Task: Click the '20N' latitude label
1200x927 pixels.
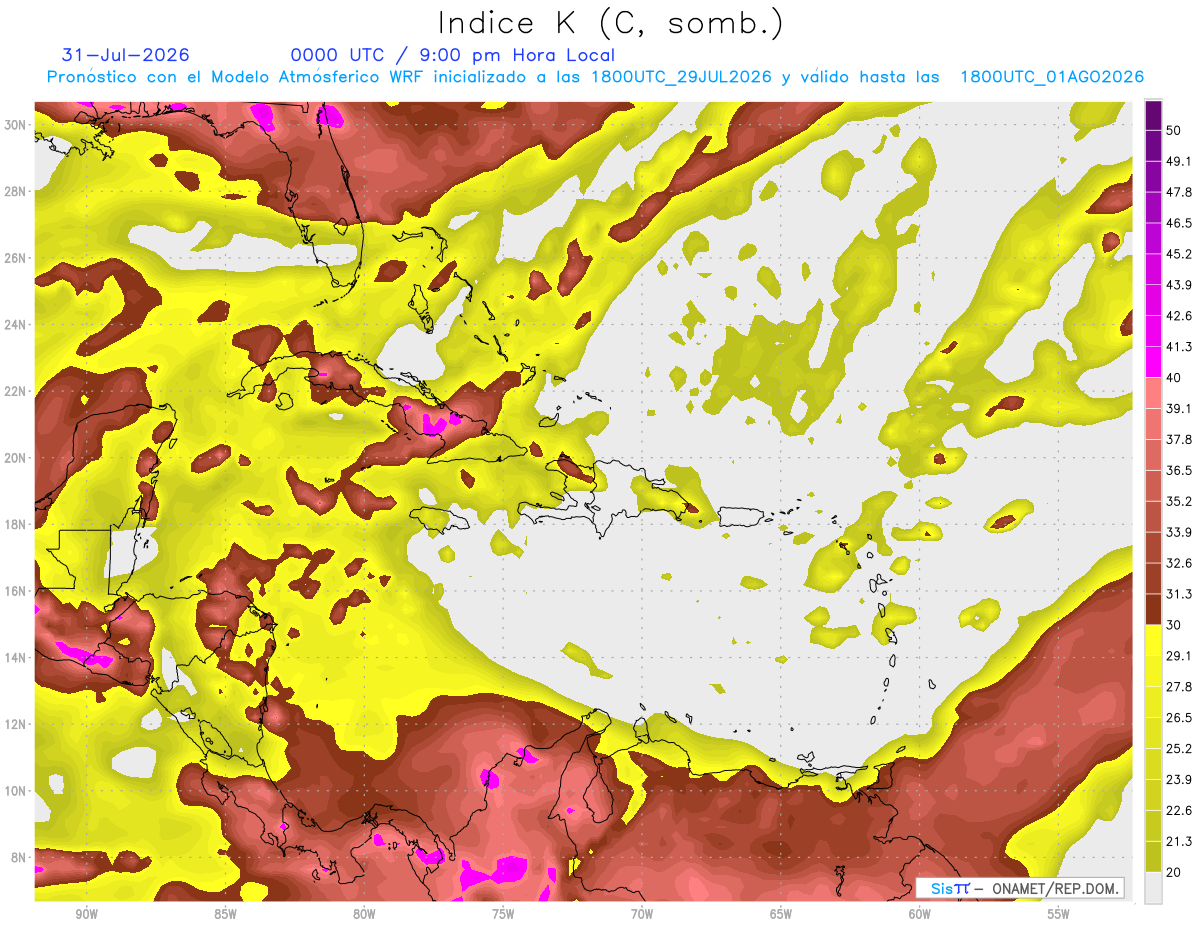Action: pos(16,458)
